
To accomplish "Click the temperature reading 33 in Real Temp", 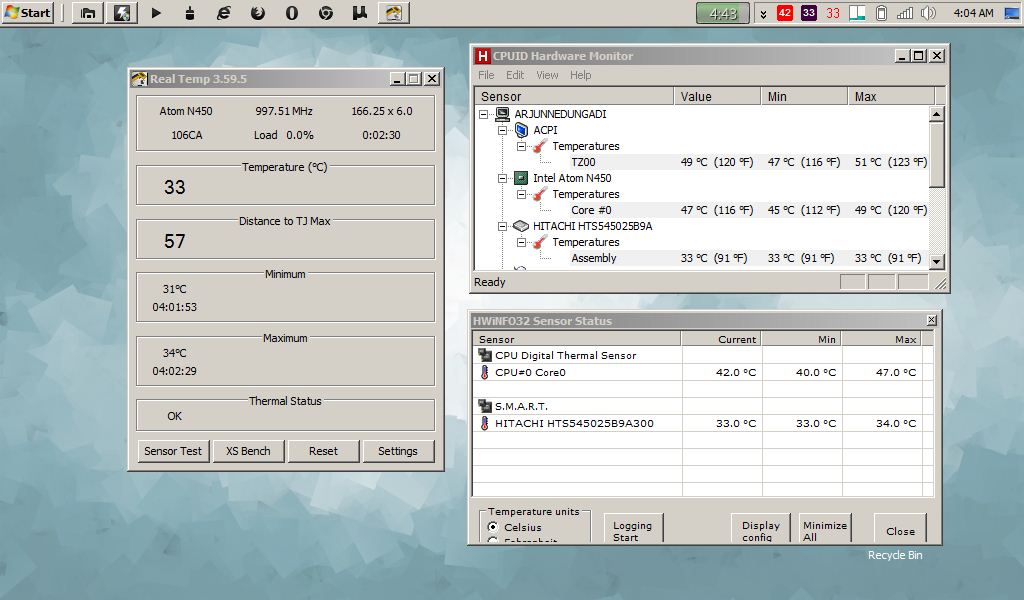I will pos(174,187).
